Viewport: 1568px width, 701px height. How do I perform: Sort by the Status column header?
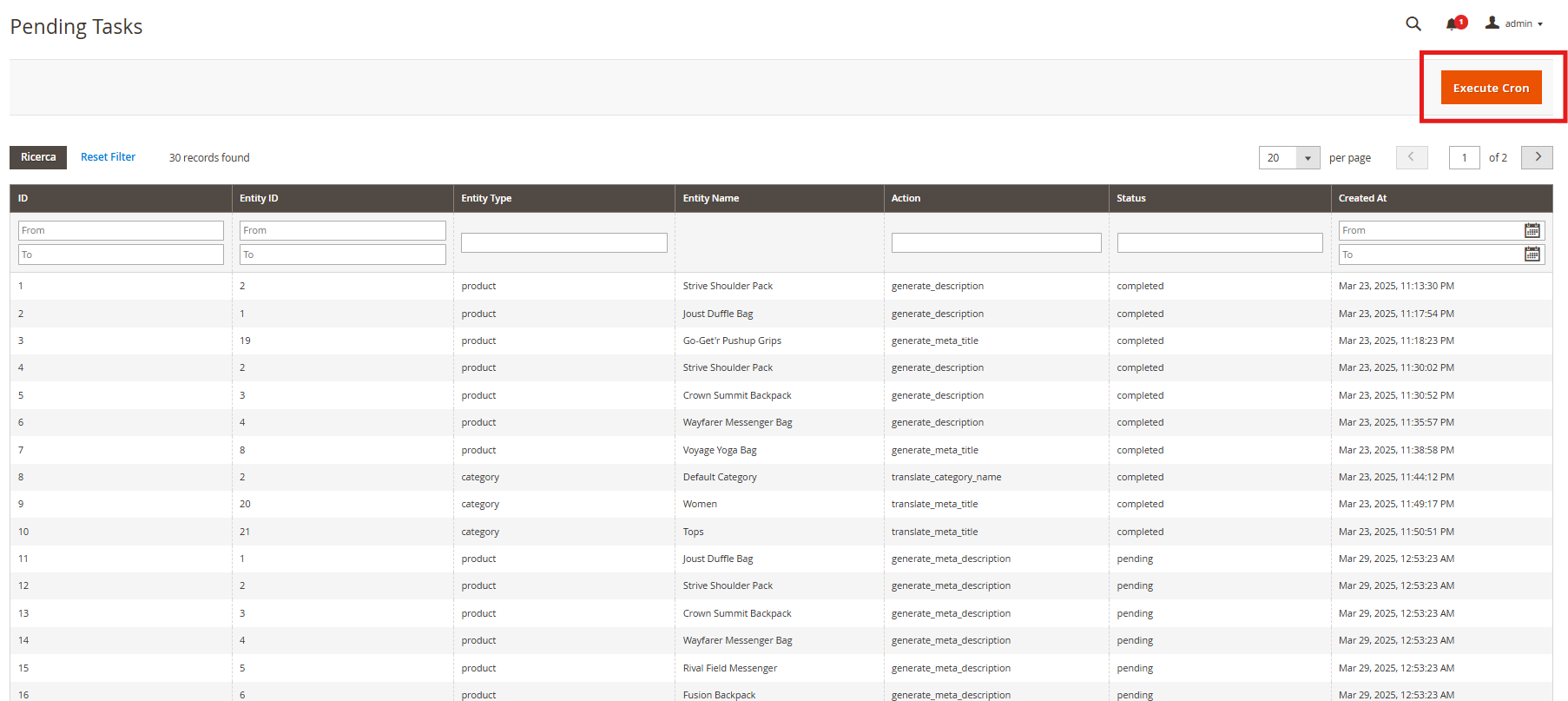click(1219, 198)
